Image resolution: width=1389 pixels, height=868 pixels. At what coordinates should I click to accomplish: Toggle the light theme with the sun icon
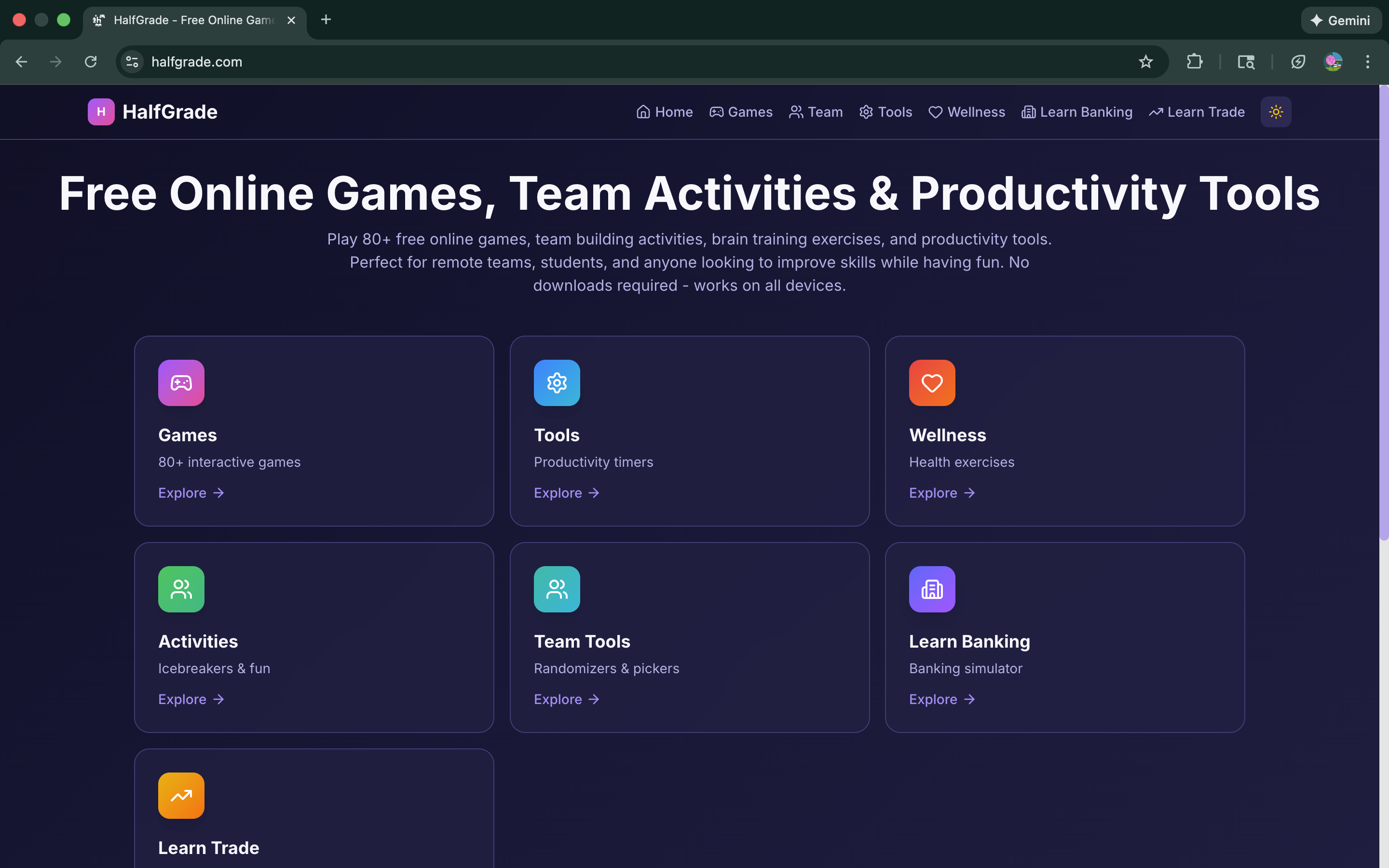click(1275, 111)
